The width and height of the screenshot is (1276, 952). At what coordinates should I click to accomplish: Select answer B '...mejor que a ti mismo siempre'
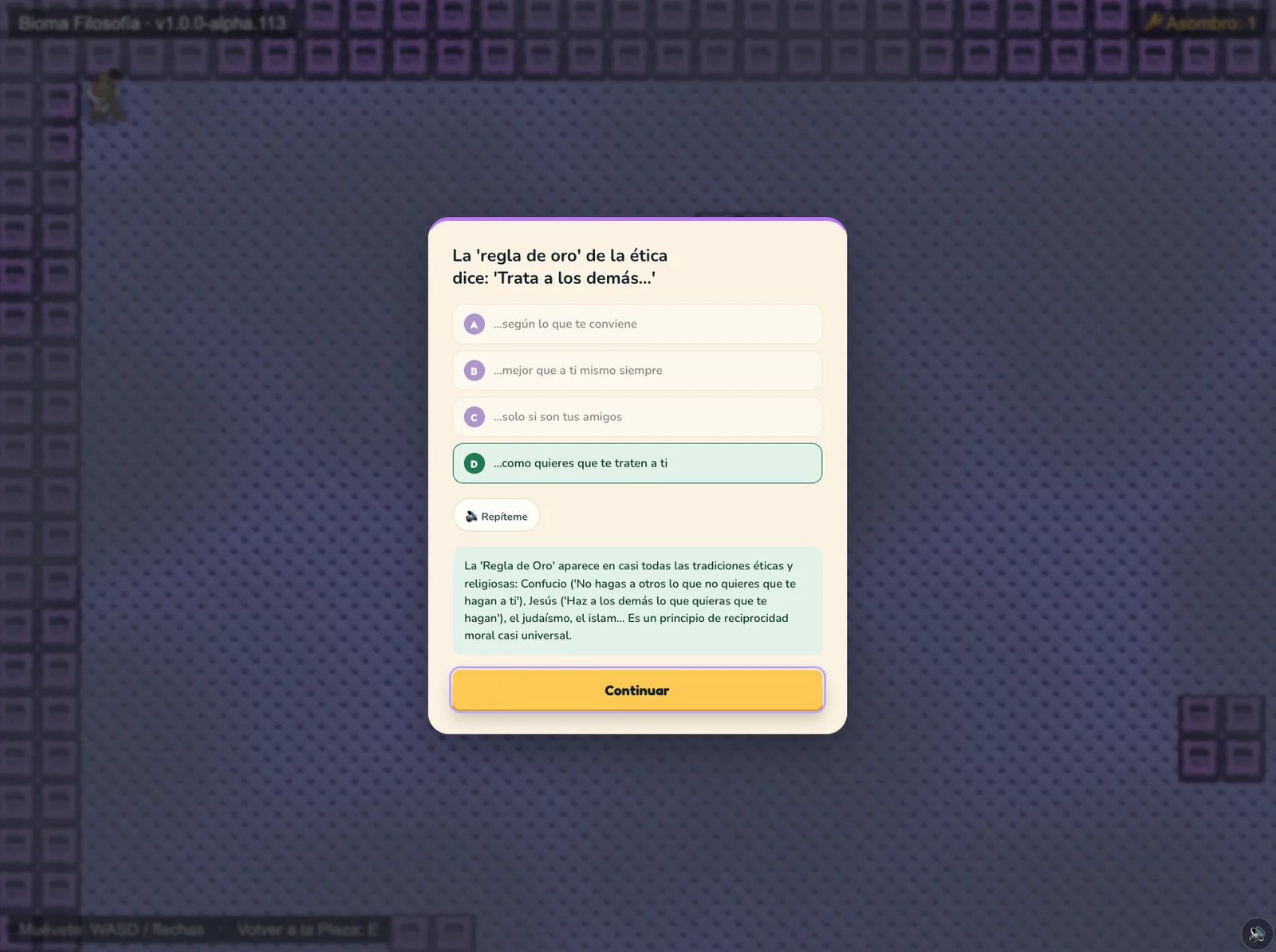[637, 370]
